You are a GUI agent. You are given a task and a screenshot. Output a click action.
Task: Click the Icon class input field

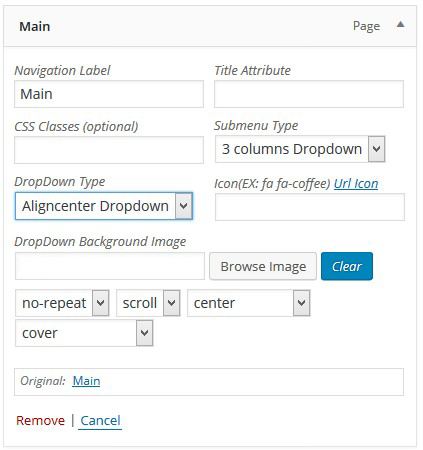[310, 207]
